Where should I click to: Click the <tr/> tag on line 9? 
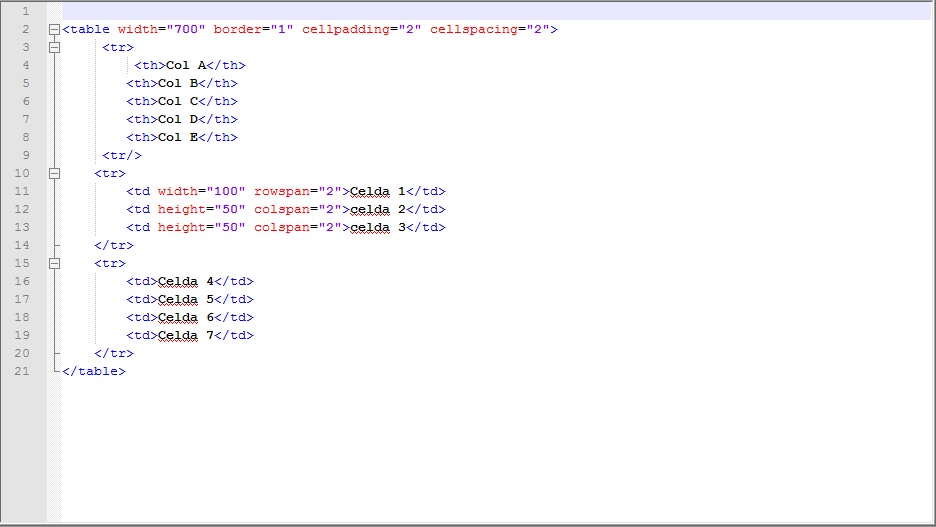point(122,156)
